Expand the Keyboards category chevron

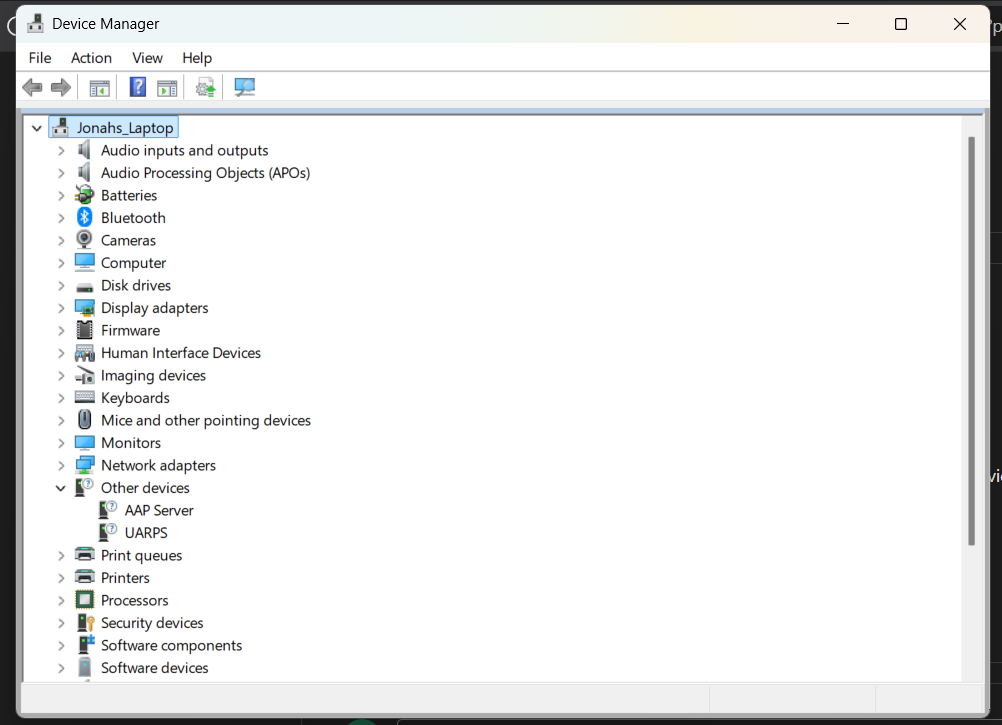[61, 398]
